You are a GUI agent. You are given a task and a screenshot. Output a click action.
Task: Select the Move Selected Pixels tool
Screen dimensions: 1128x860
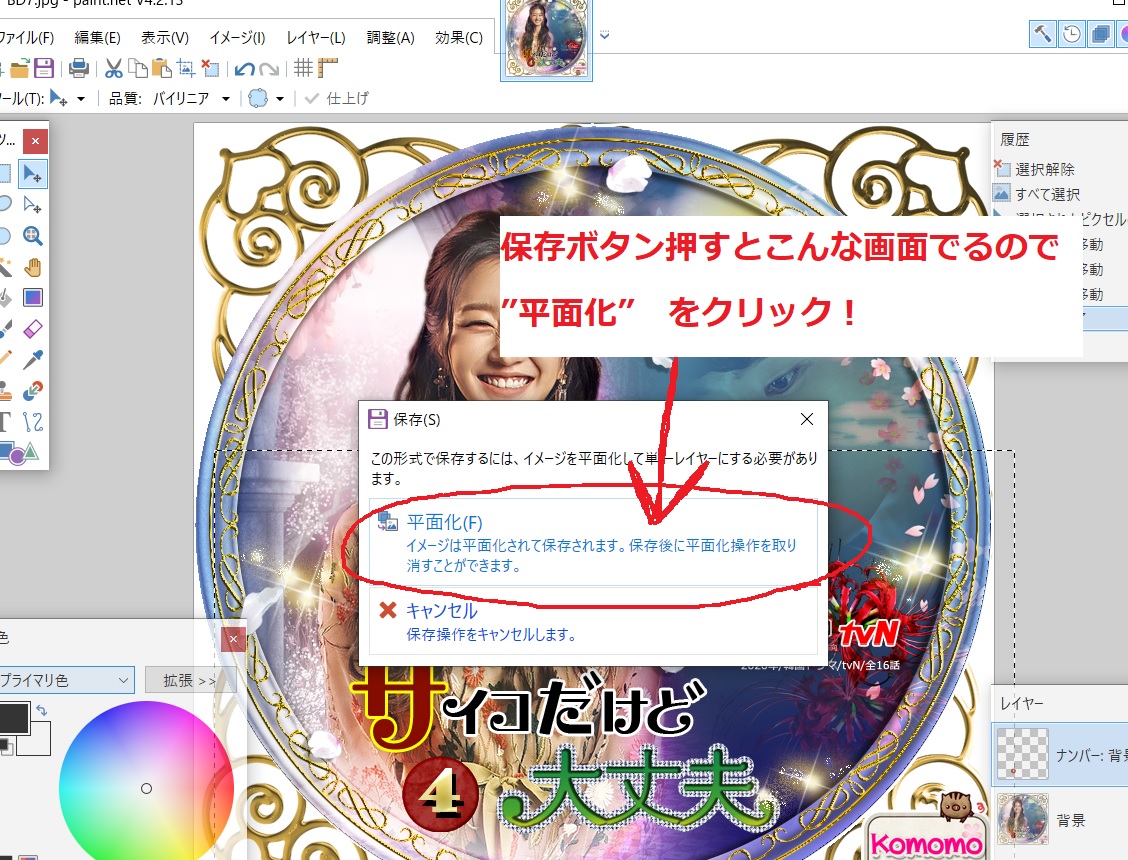32,173
